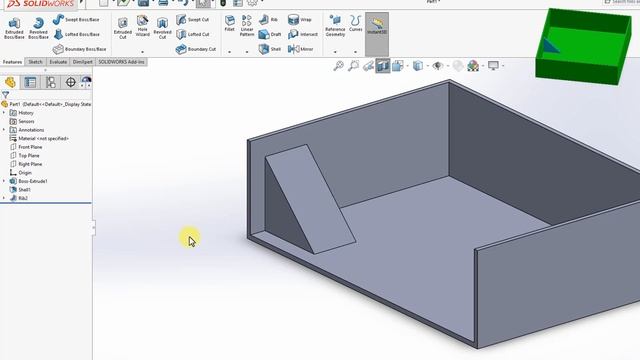This screenshot has width=640, height=360.
Task: Open the Reference Geometry tool
Action: [335, 26]
